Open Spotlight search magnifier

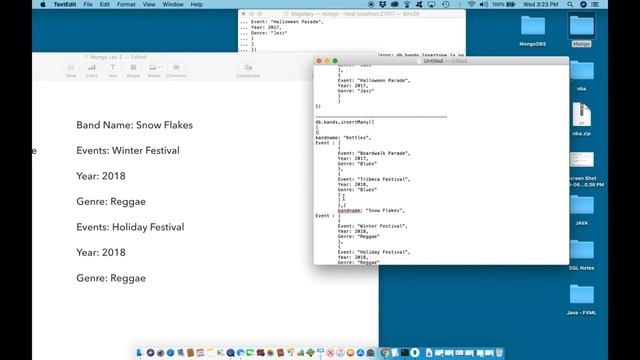tap(570, 4)
